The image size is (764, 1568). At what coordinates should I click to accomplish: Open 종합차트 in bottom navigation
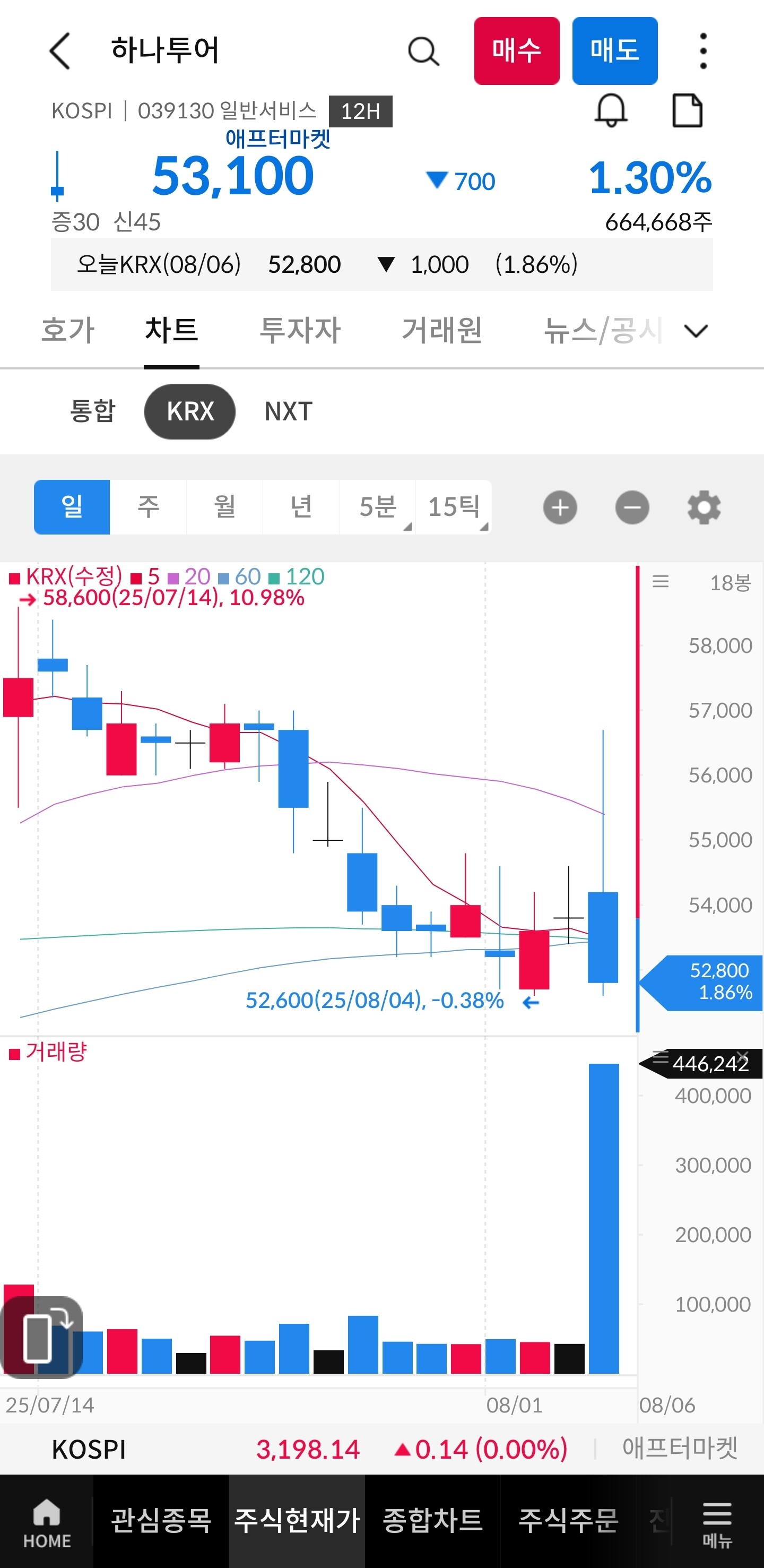pyautogui.click(x=432, y=1521)
